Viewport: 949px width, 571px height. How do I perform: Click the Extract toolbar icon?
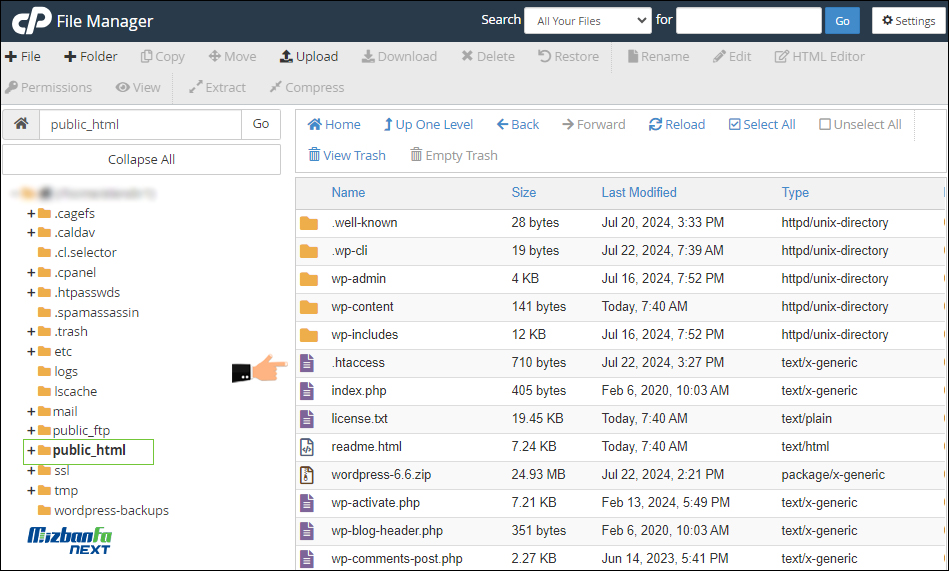(195, 87)
